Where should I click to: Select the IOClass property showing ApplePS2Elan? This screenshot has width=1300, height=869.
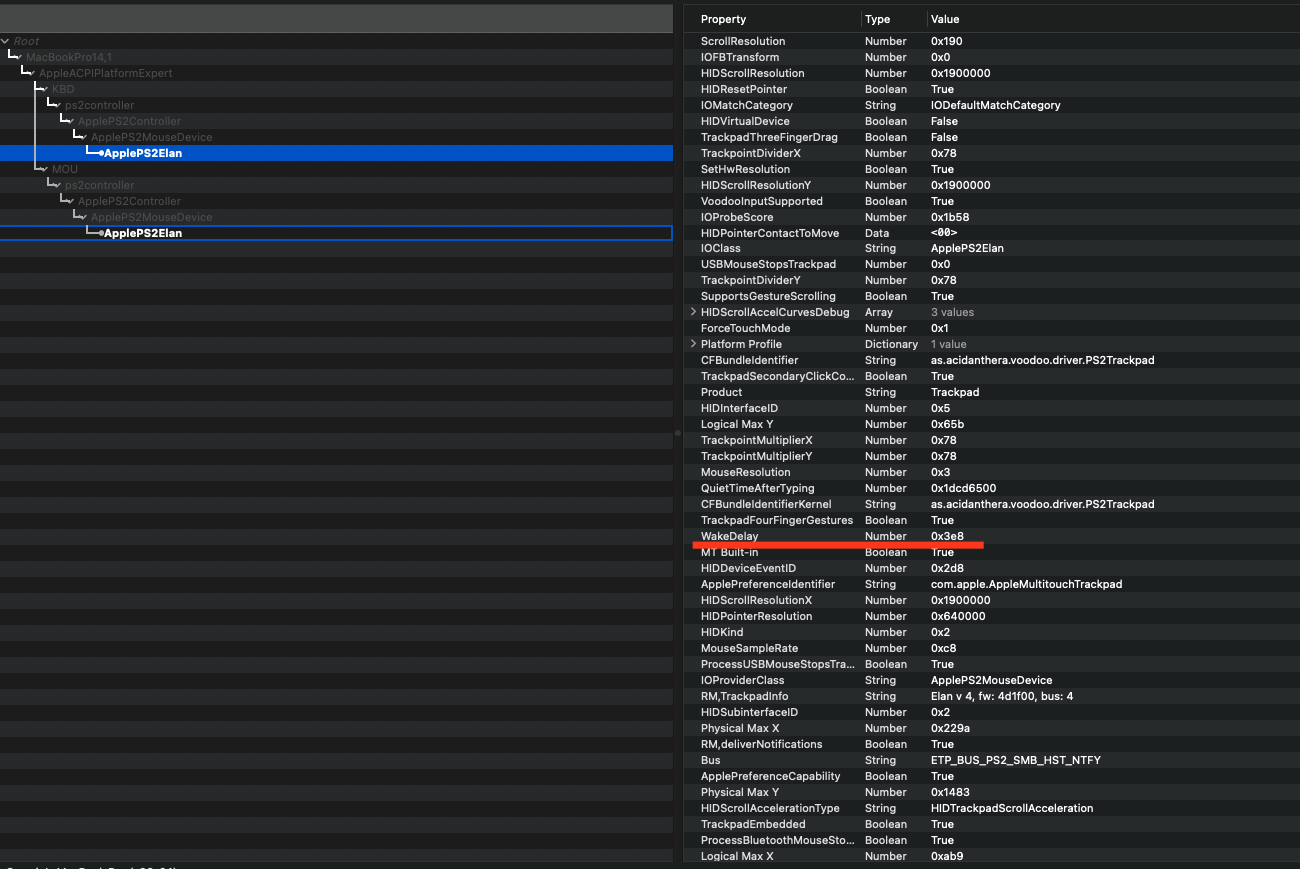[800, 248]
